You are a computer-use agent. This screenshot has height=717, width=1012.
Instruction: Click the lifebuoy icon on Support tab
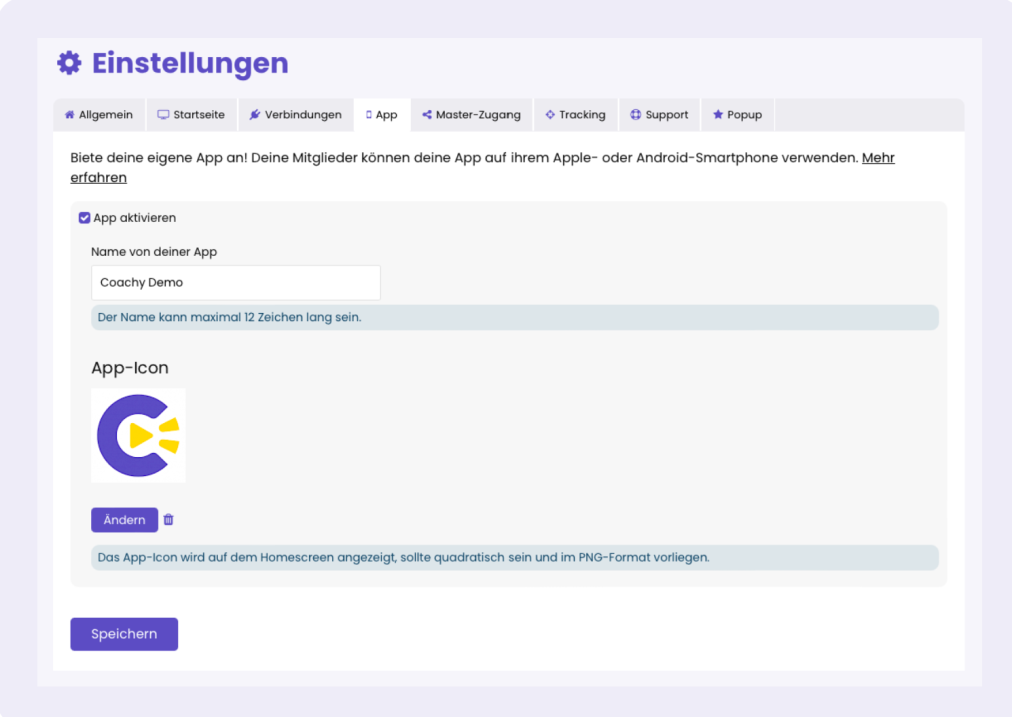[636, 115]
